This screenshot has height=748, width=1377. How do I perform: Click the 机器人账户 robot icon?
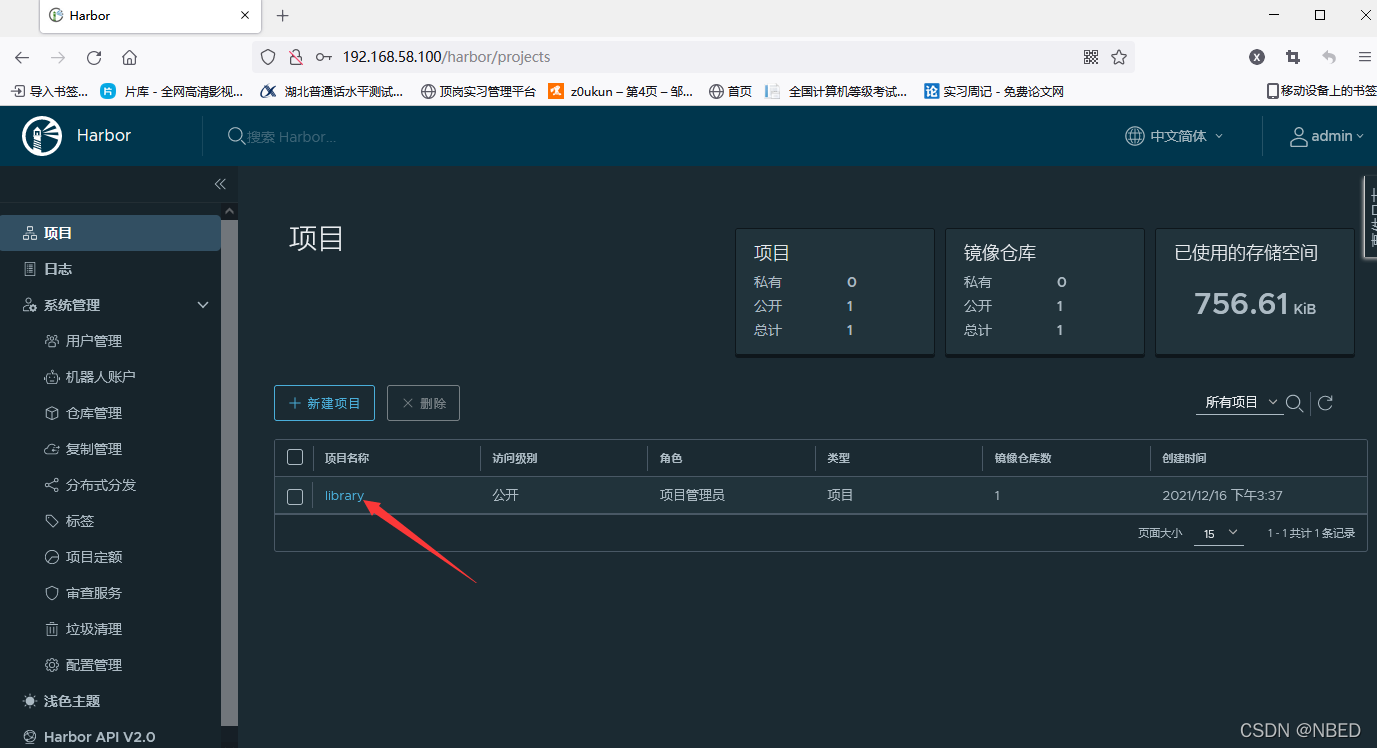(x=52, y=377)
